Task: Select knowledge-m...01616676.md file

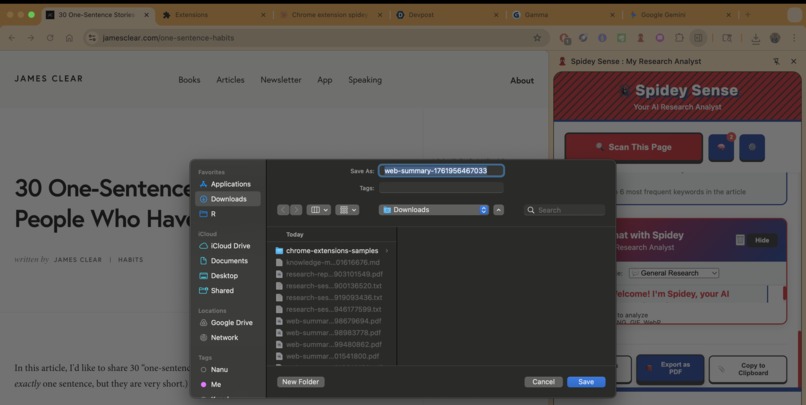Action: [332, 263]
